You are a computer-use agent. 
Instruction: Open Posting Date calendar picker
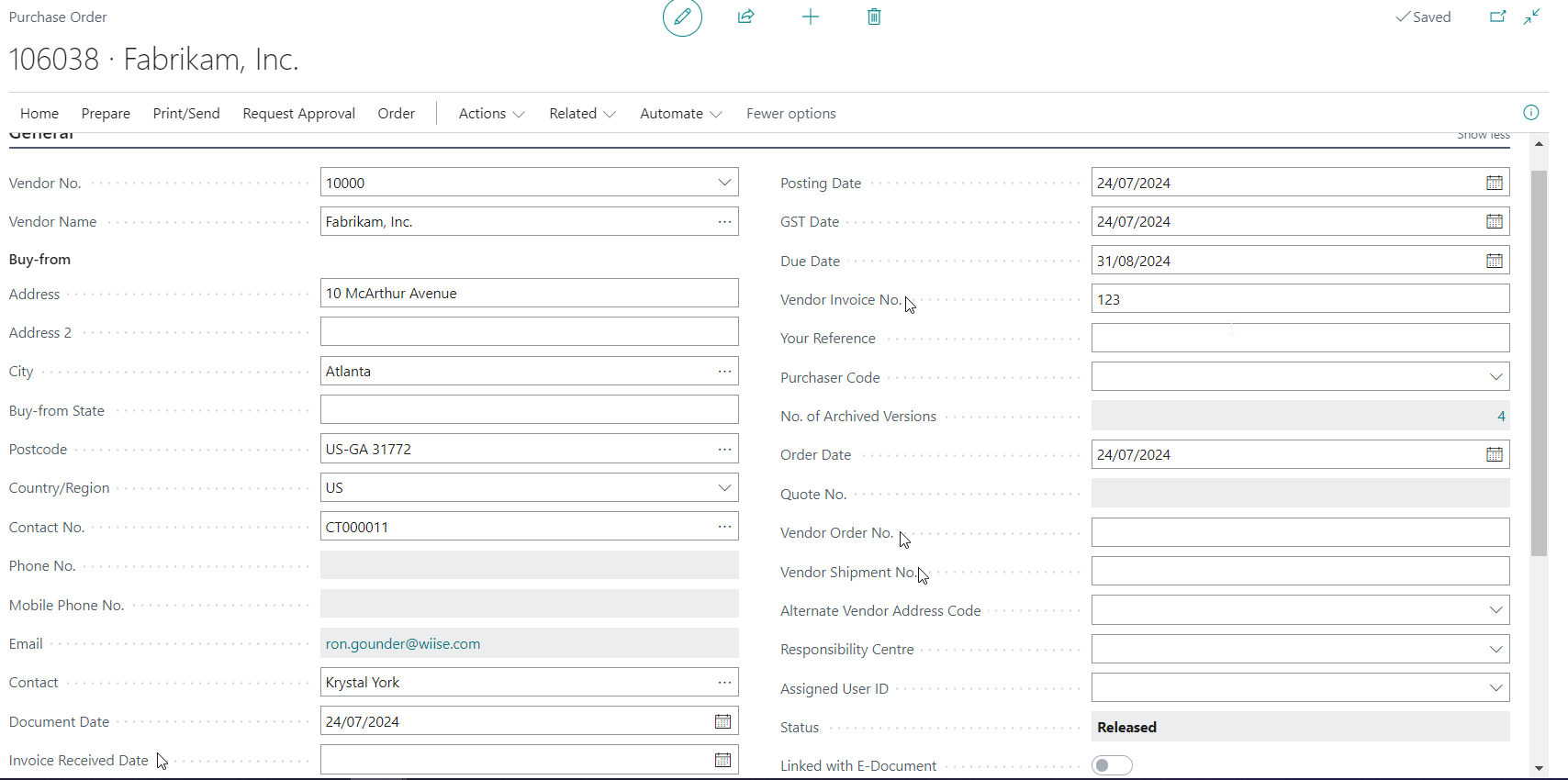(x=1495, y=183)
